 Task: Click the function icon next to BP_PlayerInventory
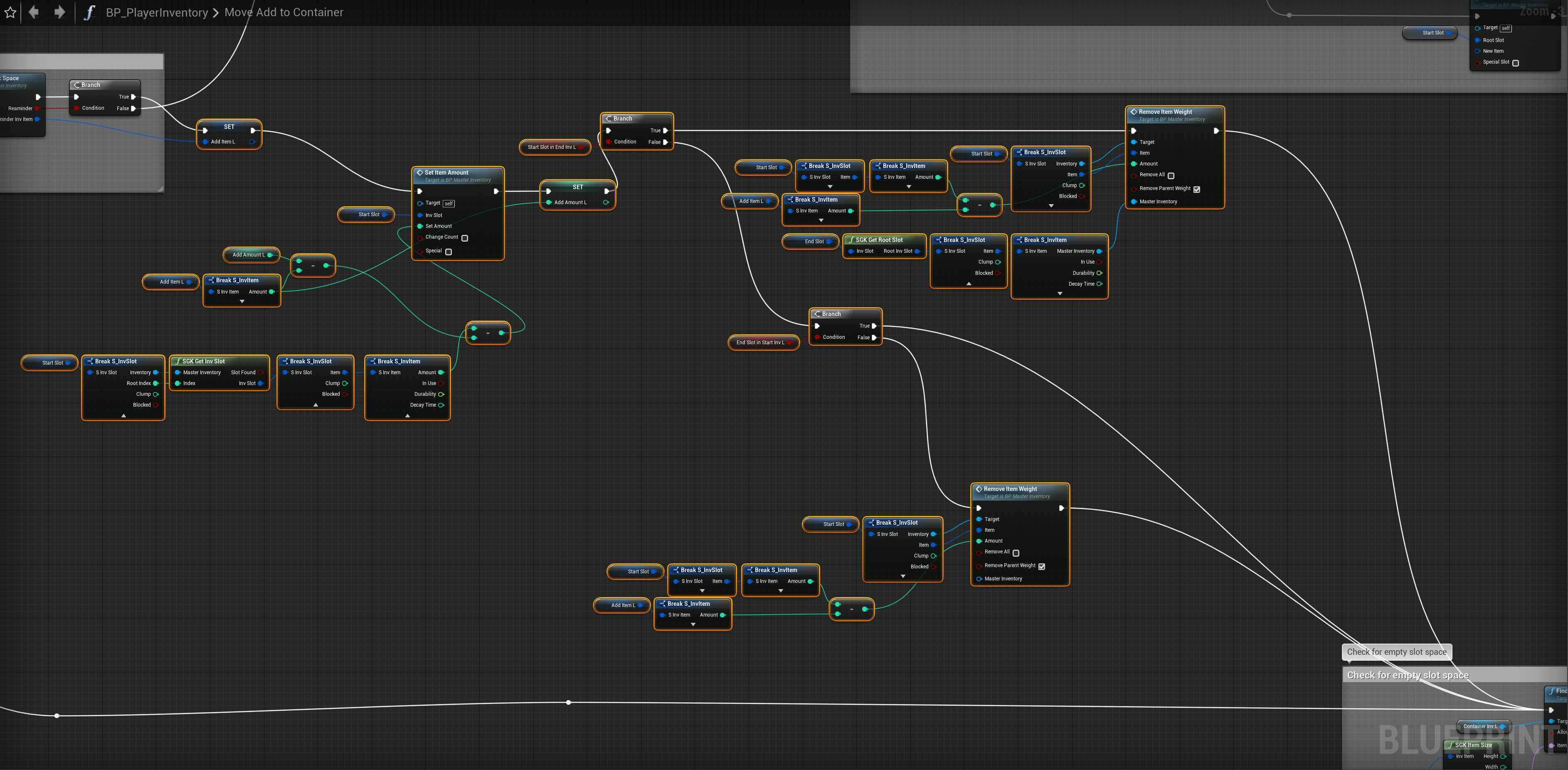pos(89,13)
